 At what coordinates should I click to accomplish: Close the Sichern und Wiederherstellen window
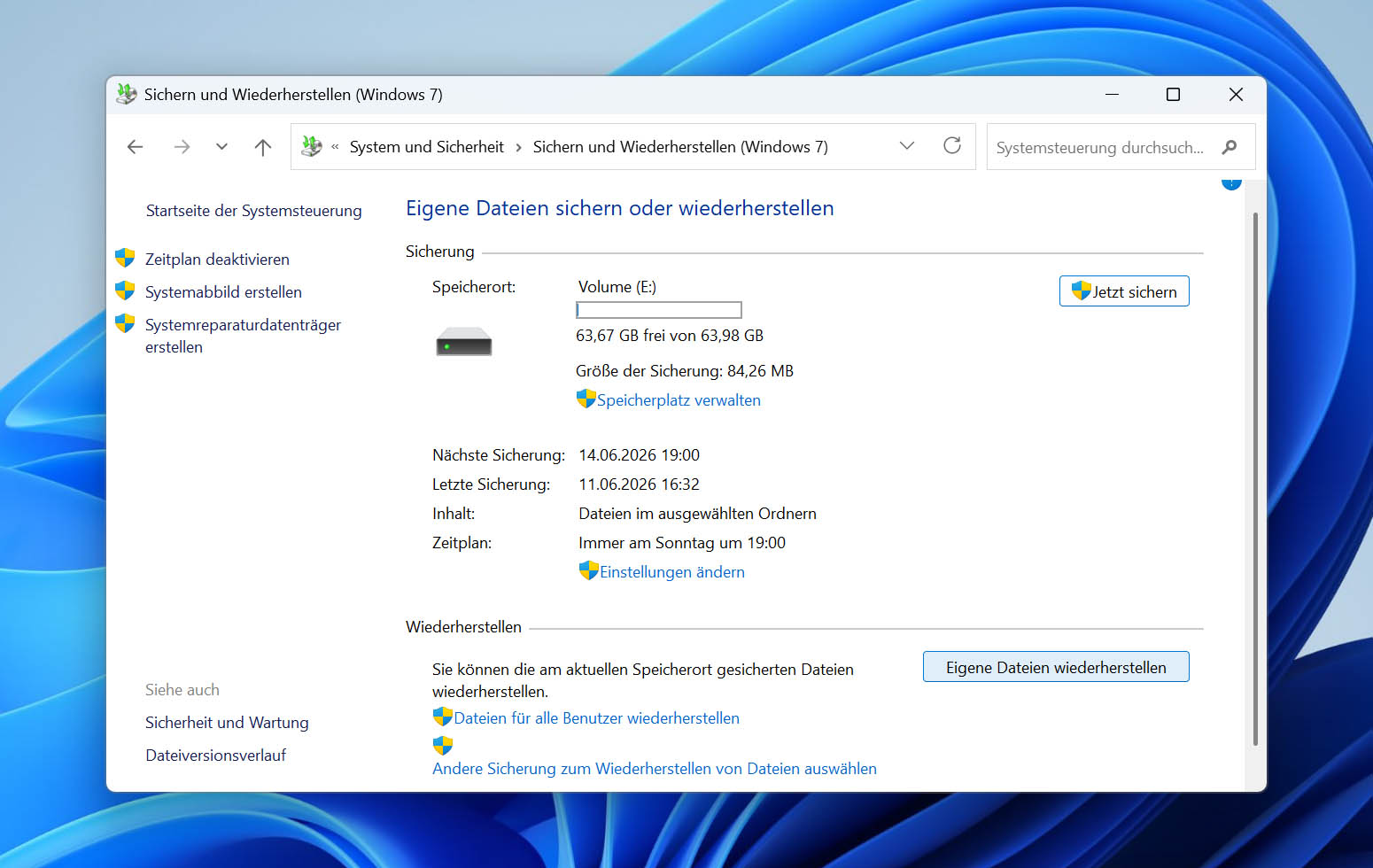point(1236,94)
